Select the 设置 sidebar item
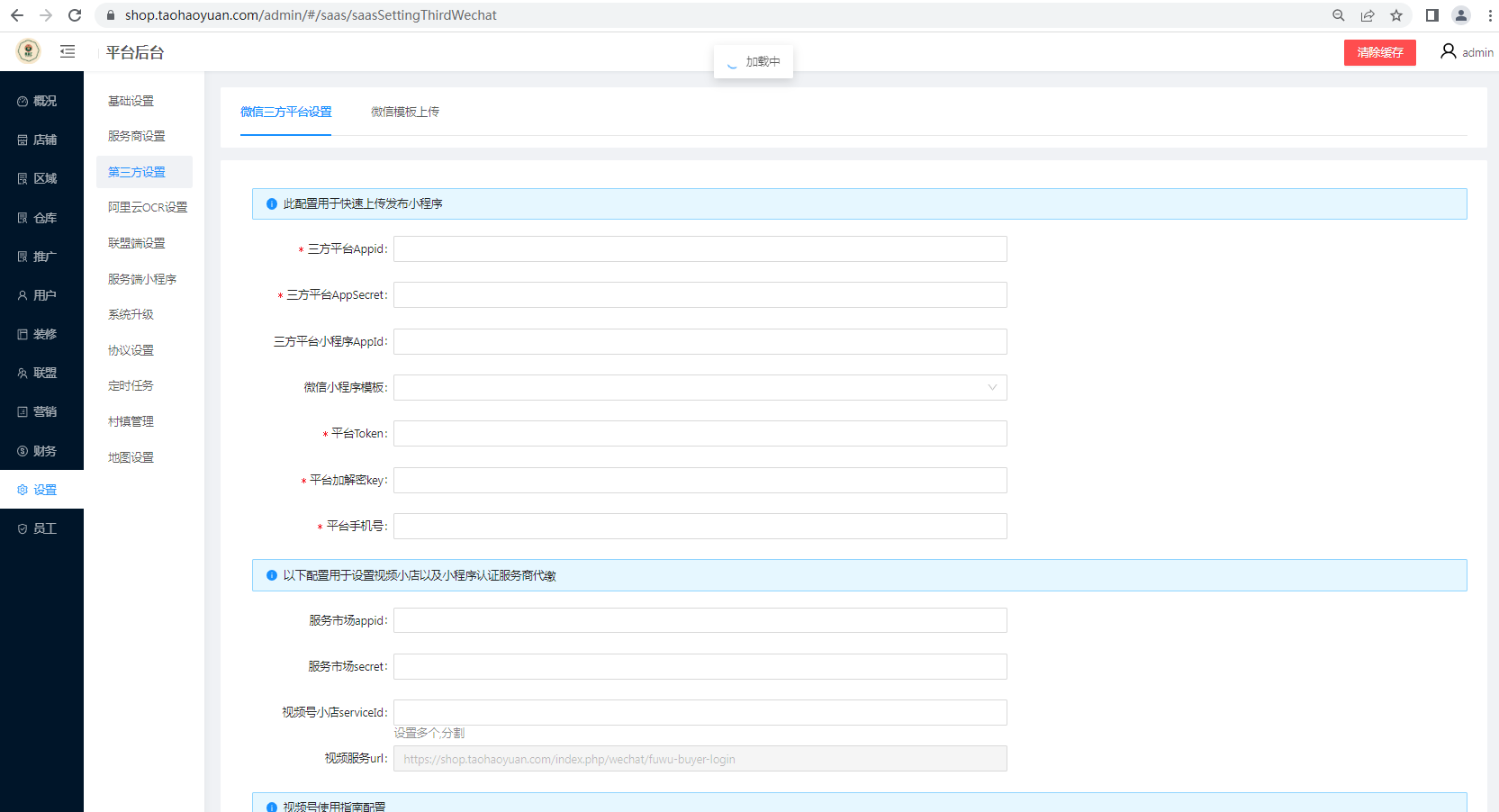This screenshot has height=812, width=1499. 41,490
